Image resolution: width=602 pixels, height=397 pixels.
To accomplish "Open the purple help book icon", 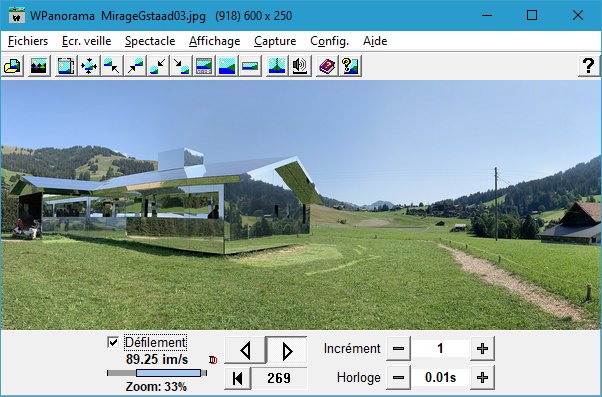I will pos(327,66).
